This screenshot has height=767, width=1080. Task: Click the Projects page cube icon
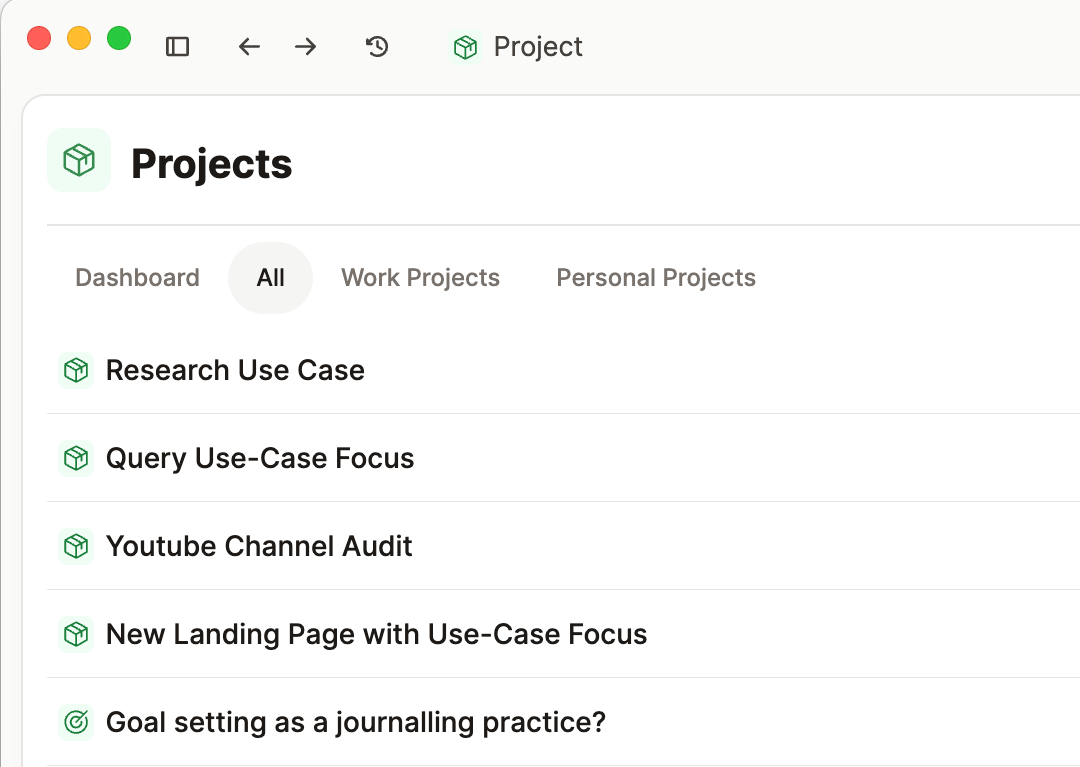pyautogui.click(x=78, y=160)
